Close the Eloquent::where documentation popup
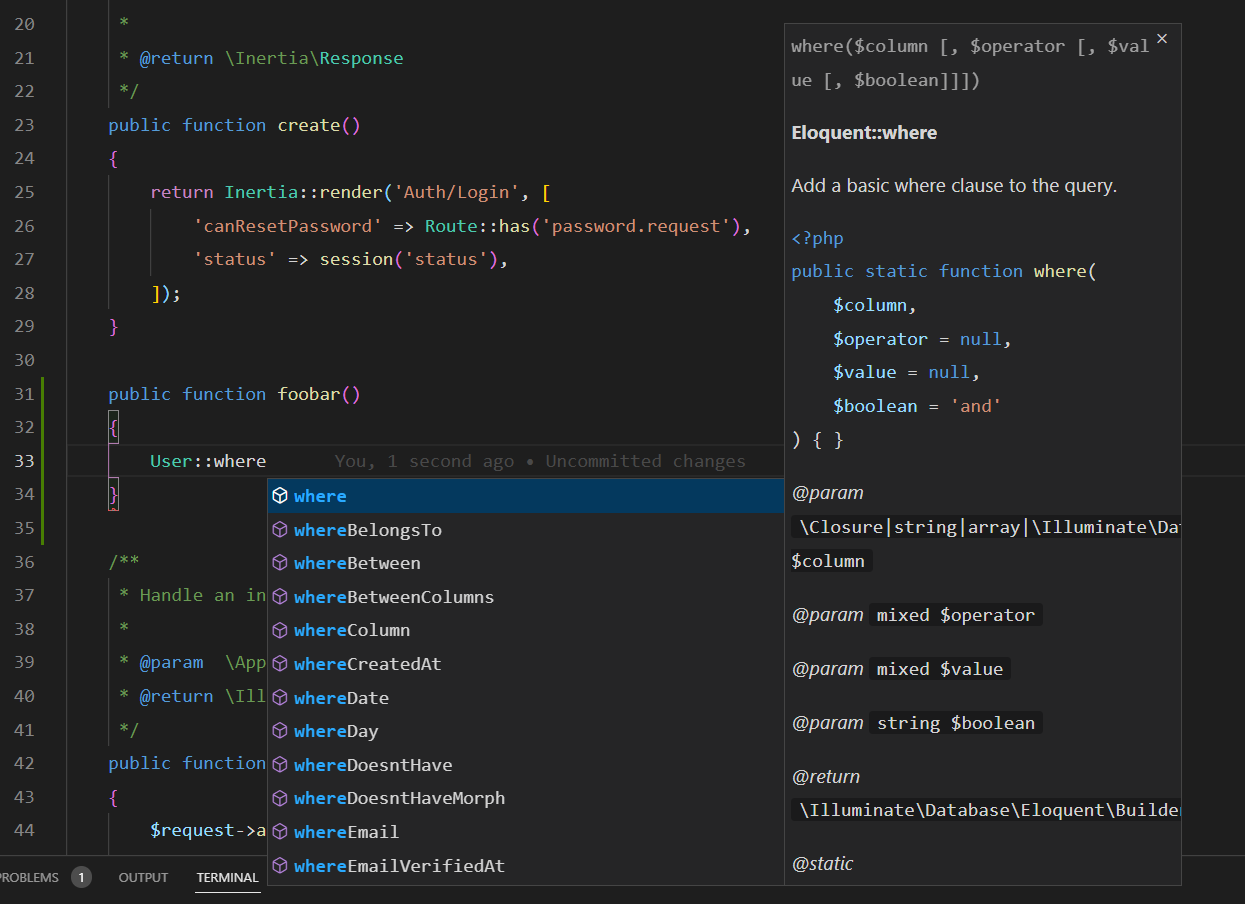Viewport: 1245px width, 904px height. coord(1161,38)
